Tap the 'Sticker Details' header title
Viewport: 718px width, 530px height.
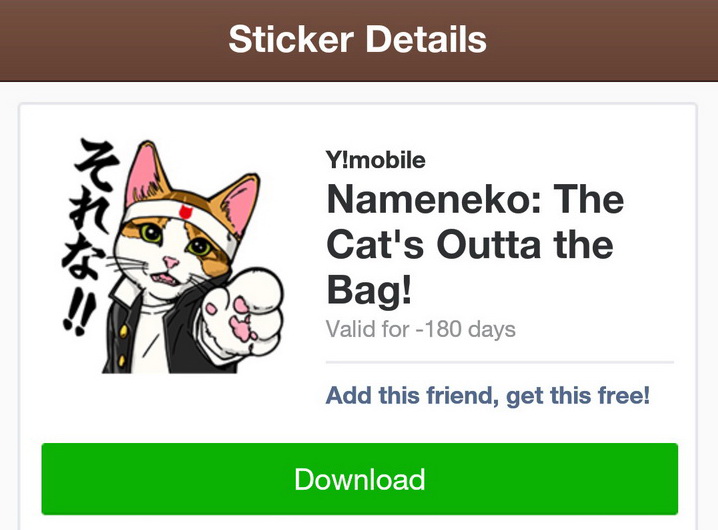[358, 39]
